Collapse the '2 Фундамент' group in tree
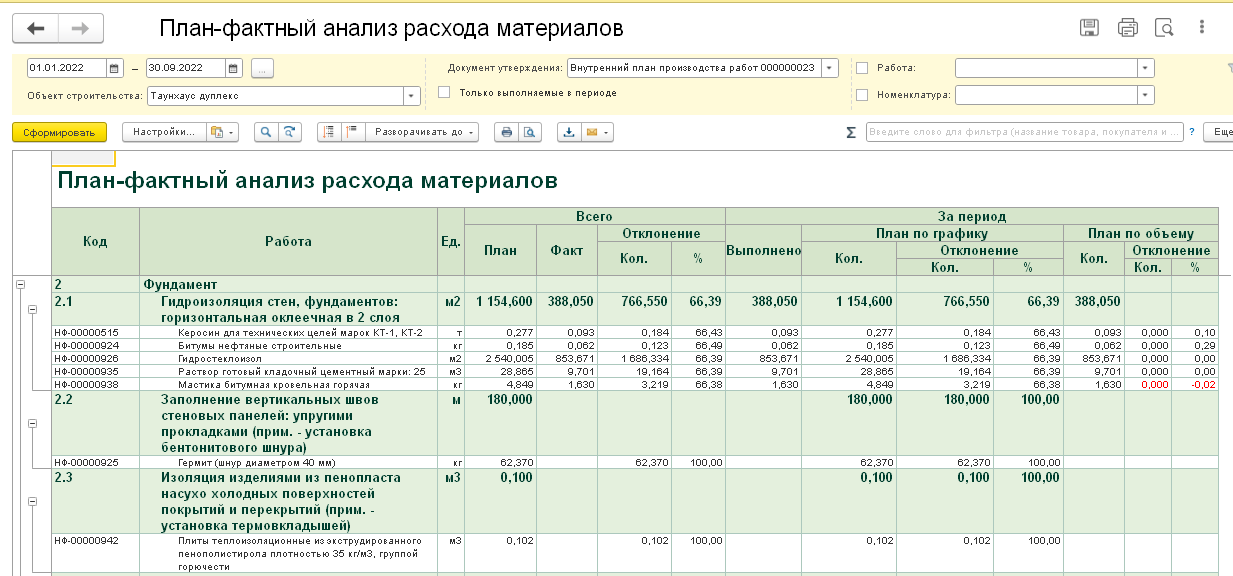The height and width of the screenshot is (576, 1233). coord(20,285)
